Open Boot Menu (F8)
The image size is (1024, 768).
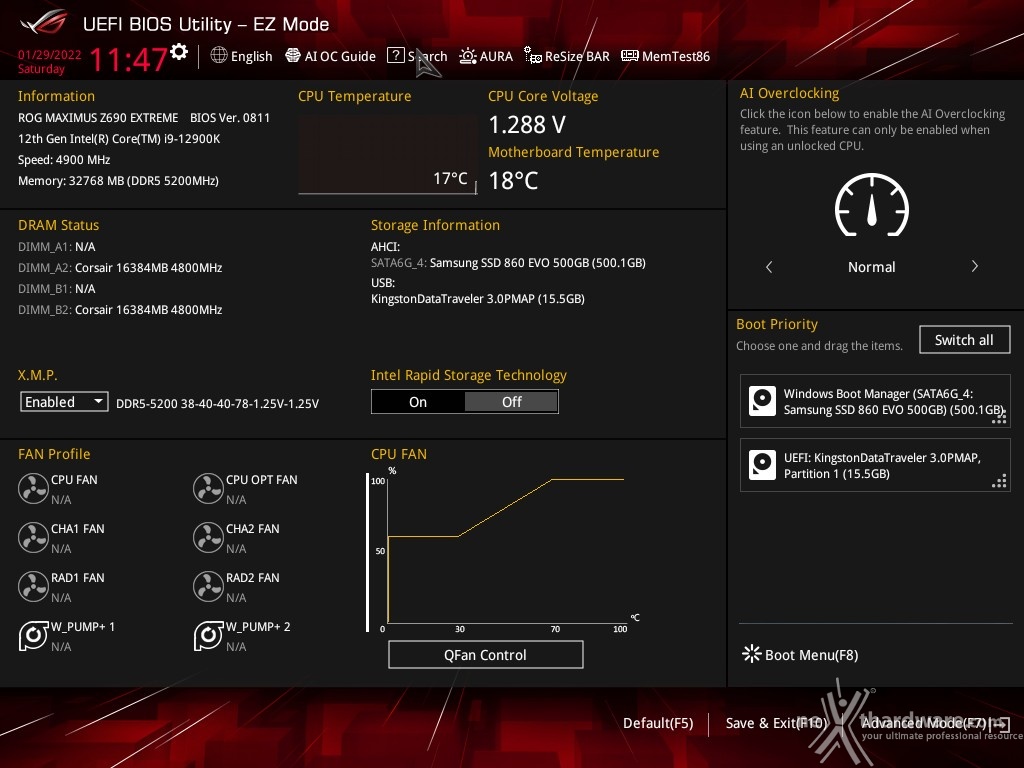(801, 654)
